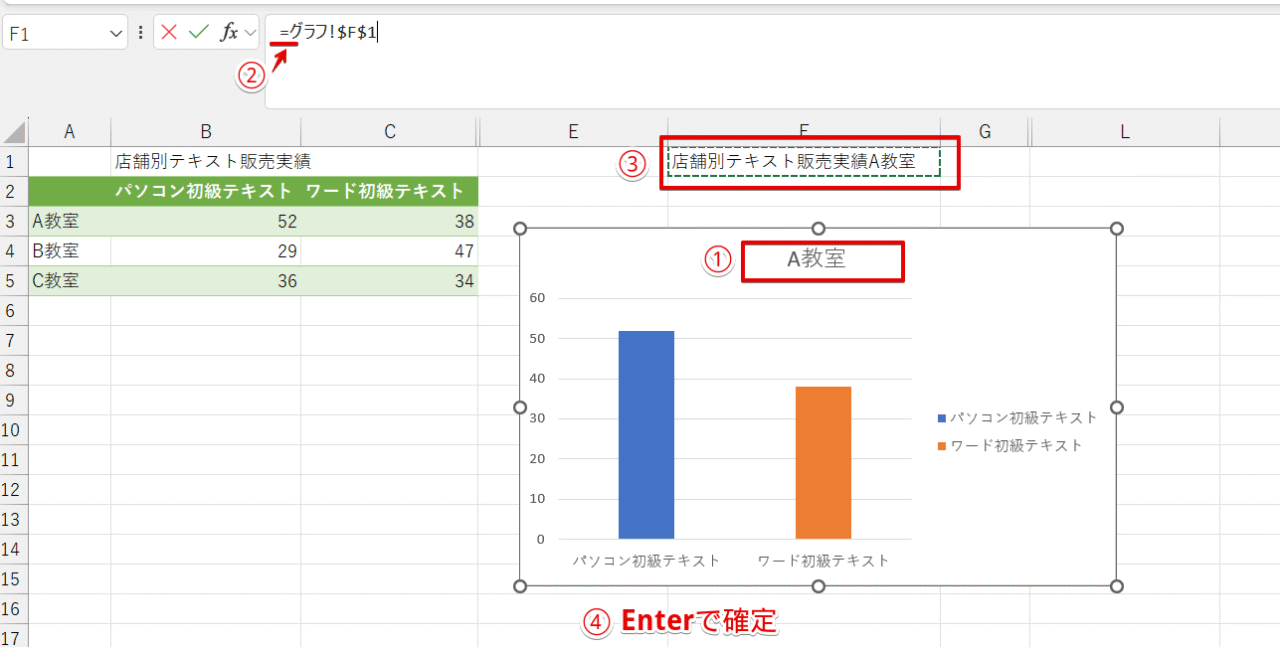Select the B教室 row label cell
Image resolution: width=1280 pixels, height=649 pixels.
pos(69,251)
